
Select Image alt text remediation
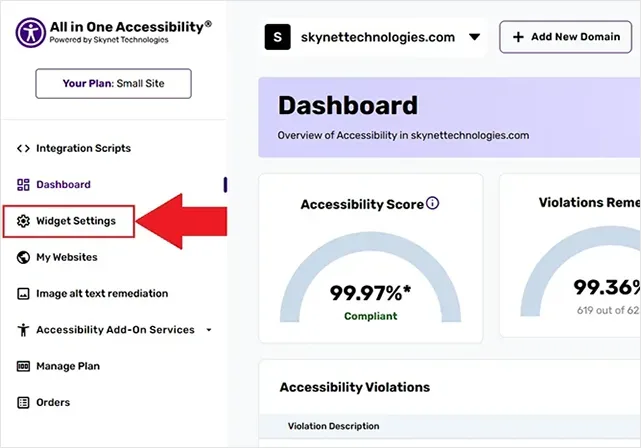(102, 294)
